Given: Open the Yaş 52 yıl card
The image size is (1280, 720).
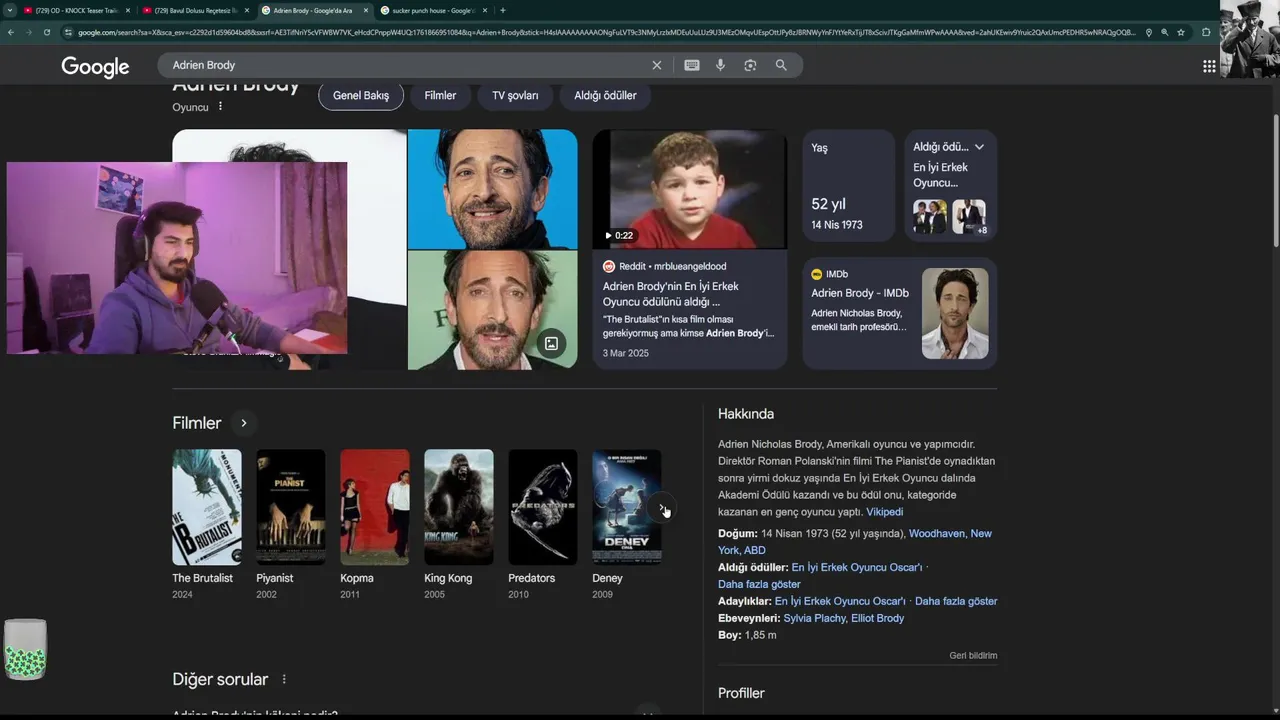Looking at the screenshot, I should click(849, 185).
